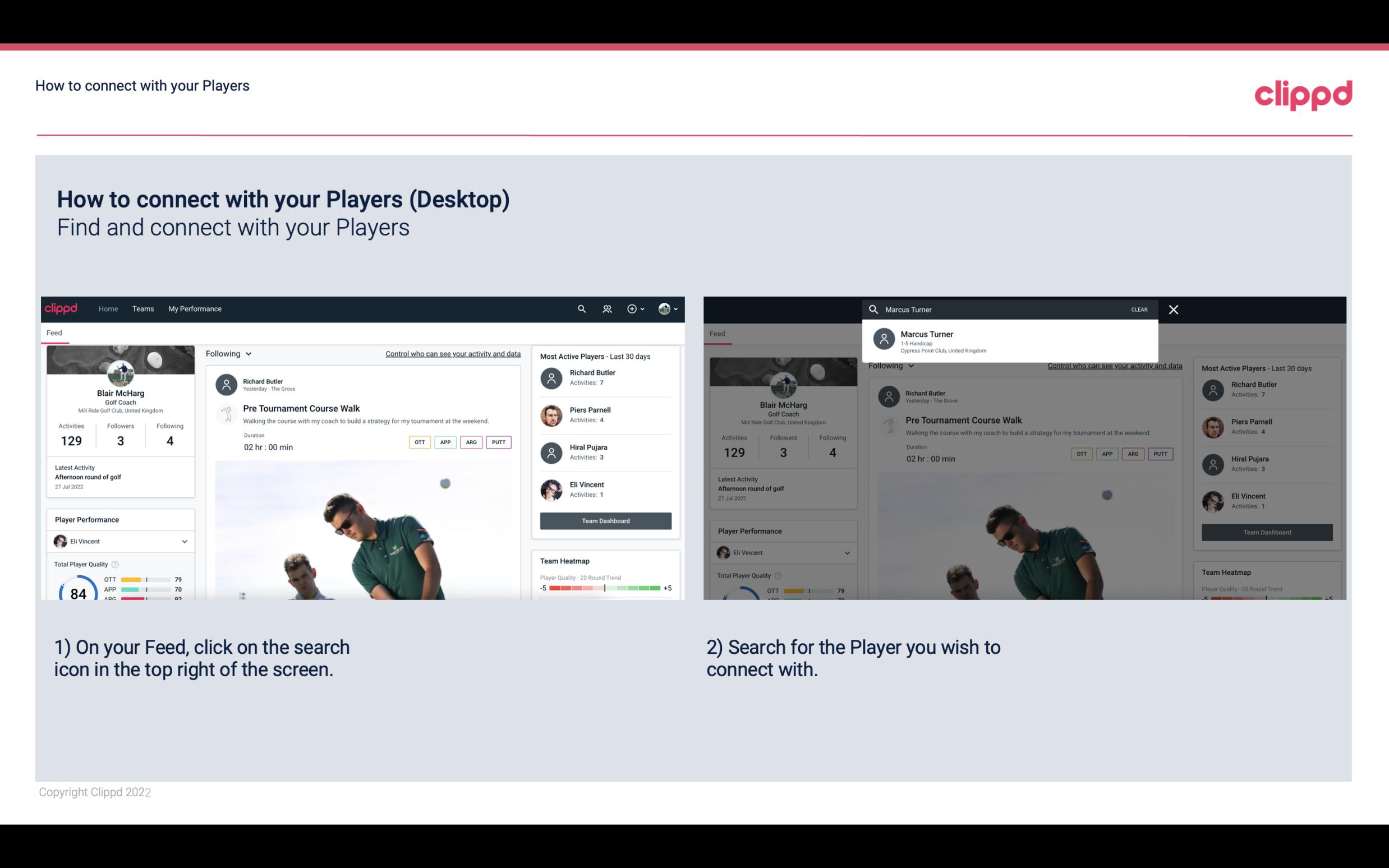Screen dimensions: 1389x868
Task: Select the My Performance tab
Action: [x=195, y=308]
